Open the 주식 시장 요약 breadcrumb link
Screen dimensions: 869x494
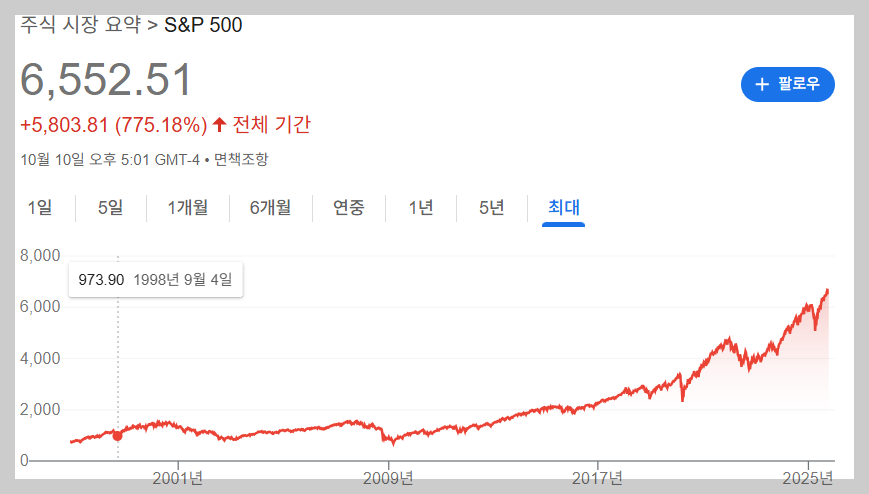point(80,25)
